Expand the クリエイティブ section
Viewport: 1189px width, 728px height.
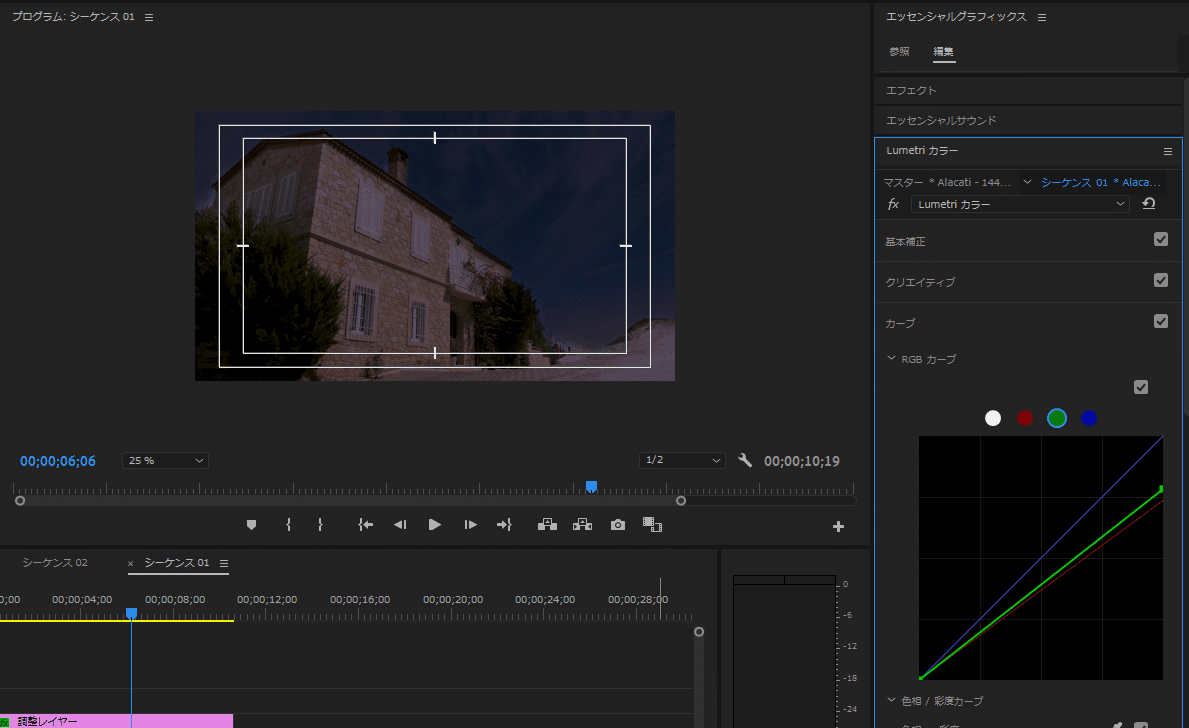(921, 282)
